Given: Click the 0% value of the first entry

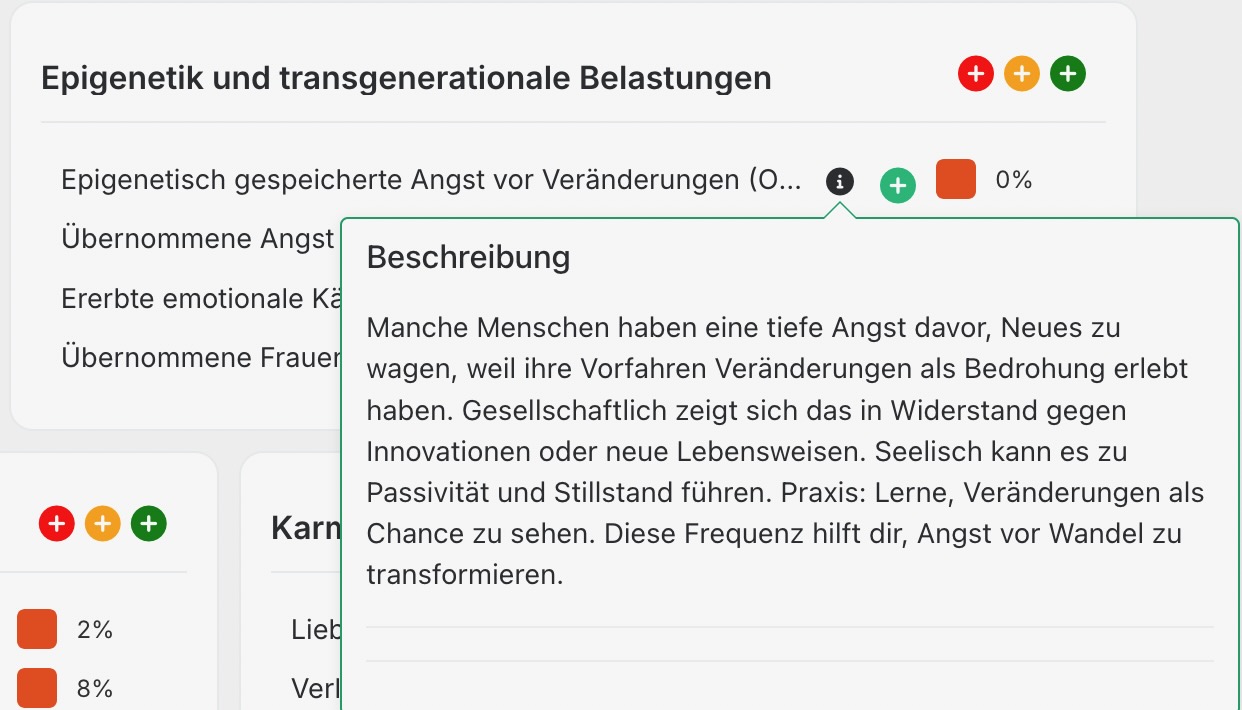Looking at the screenshot, I should point(1013,180).
